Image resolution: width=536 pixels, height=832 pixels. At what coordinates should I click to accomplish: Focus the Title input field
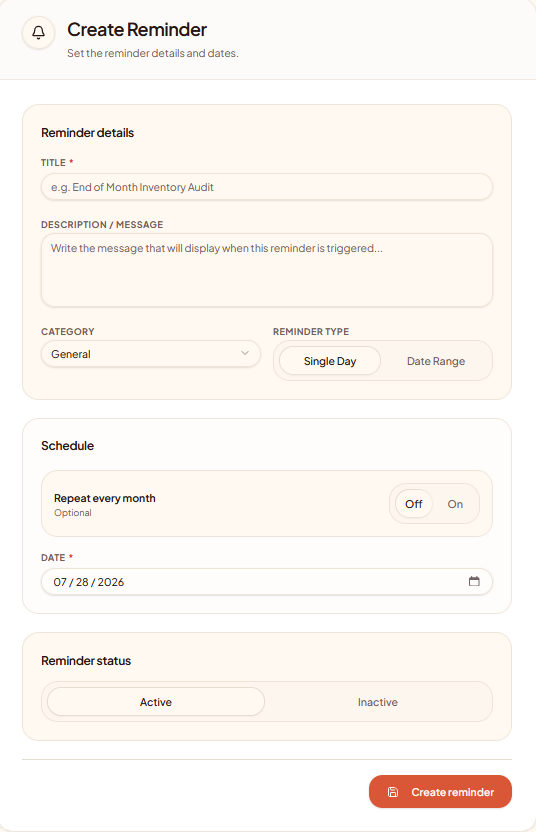tap(267, 187)
